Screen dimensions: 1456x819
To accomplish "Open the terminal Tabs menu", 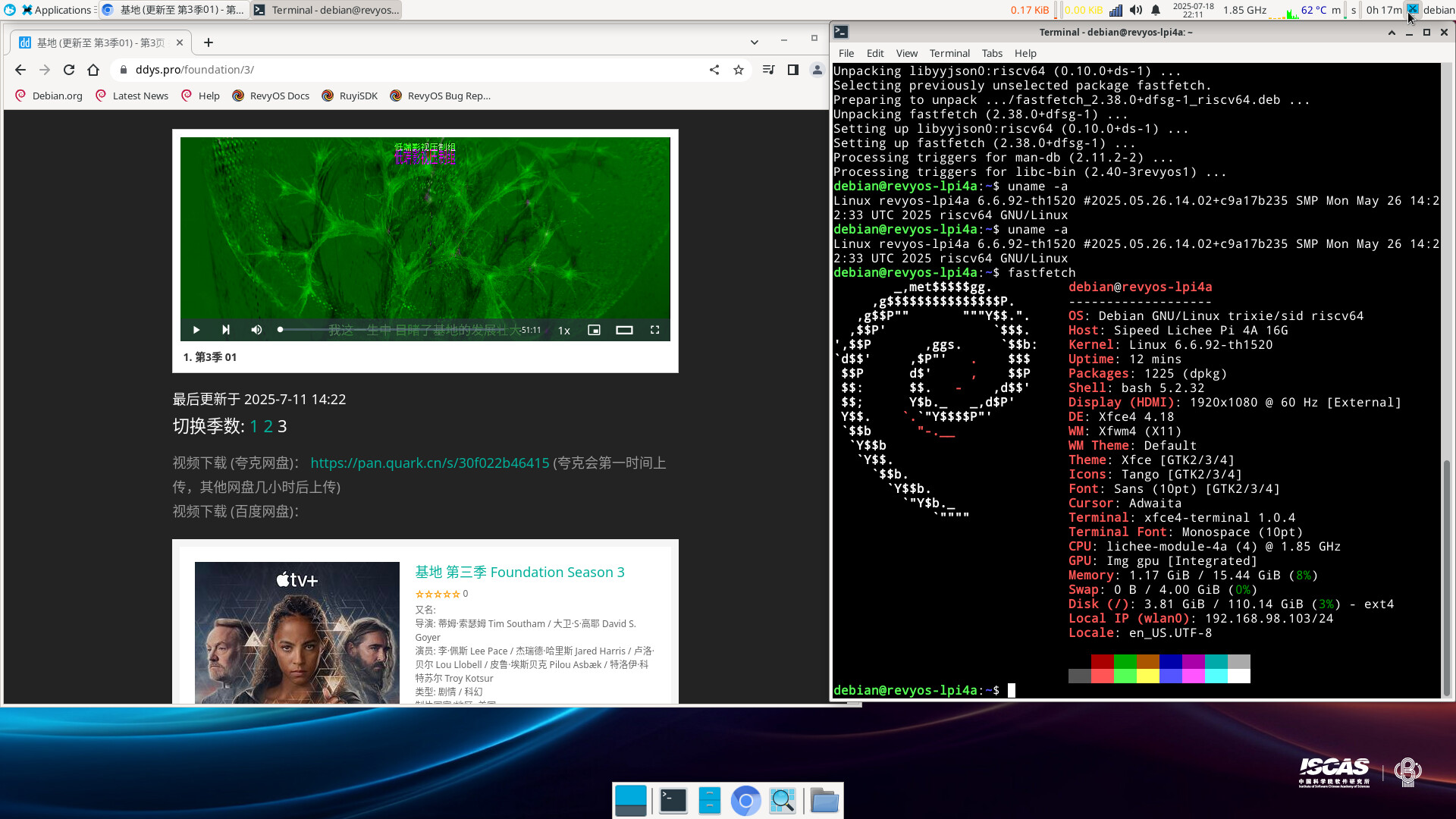I will pos(992,53).
